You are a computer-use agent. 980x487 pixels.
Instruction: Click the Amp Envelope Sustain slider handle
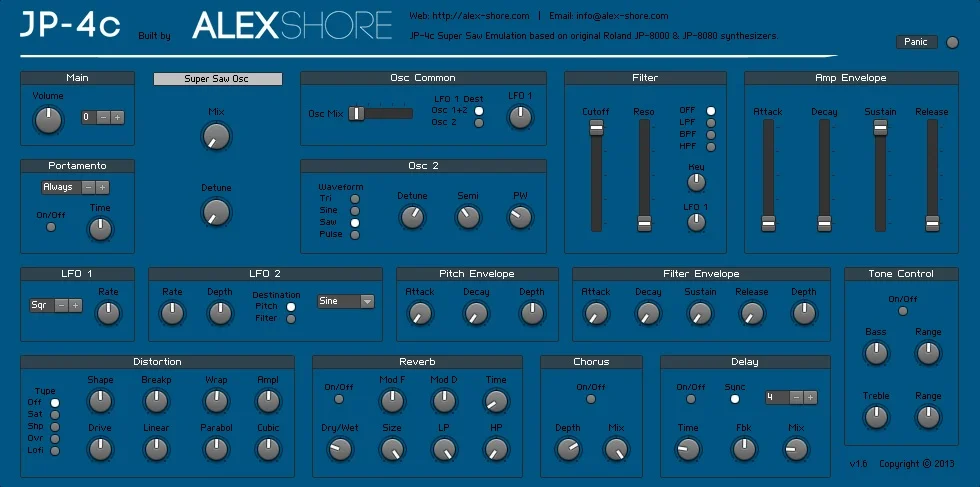[x=880, y=128]
